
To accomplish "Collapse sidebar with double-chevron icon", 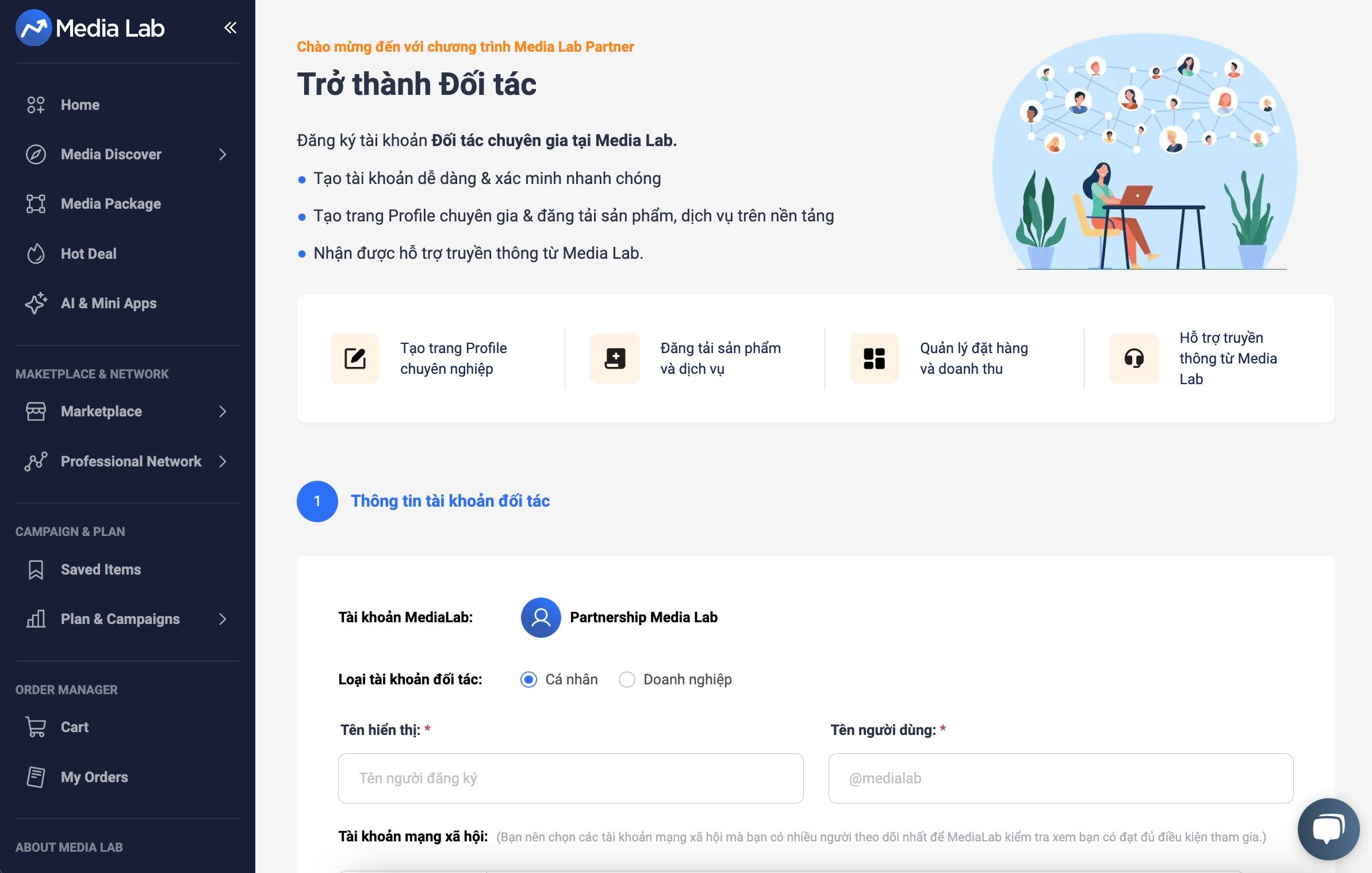I will point(230,28).
